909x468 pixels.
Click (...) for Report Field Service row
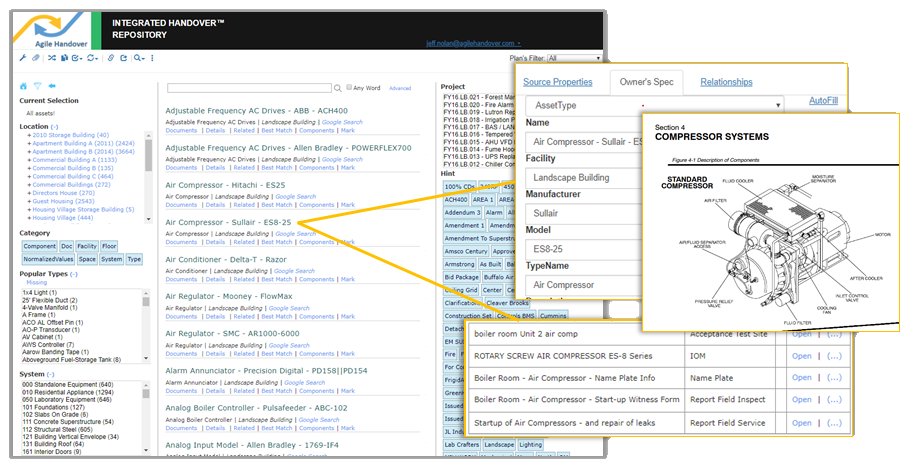click(834, 423)
